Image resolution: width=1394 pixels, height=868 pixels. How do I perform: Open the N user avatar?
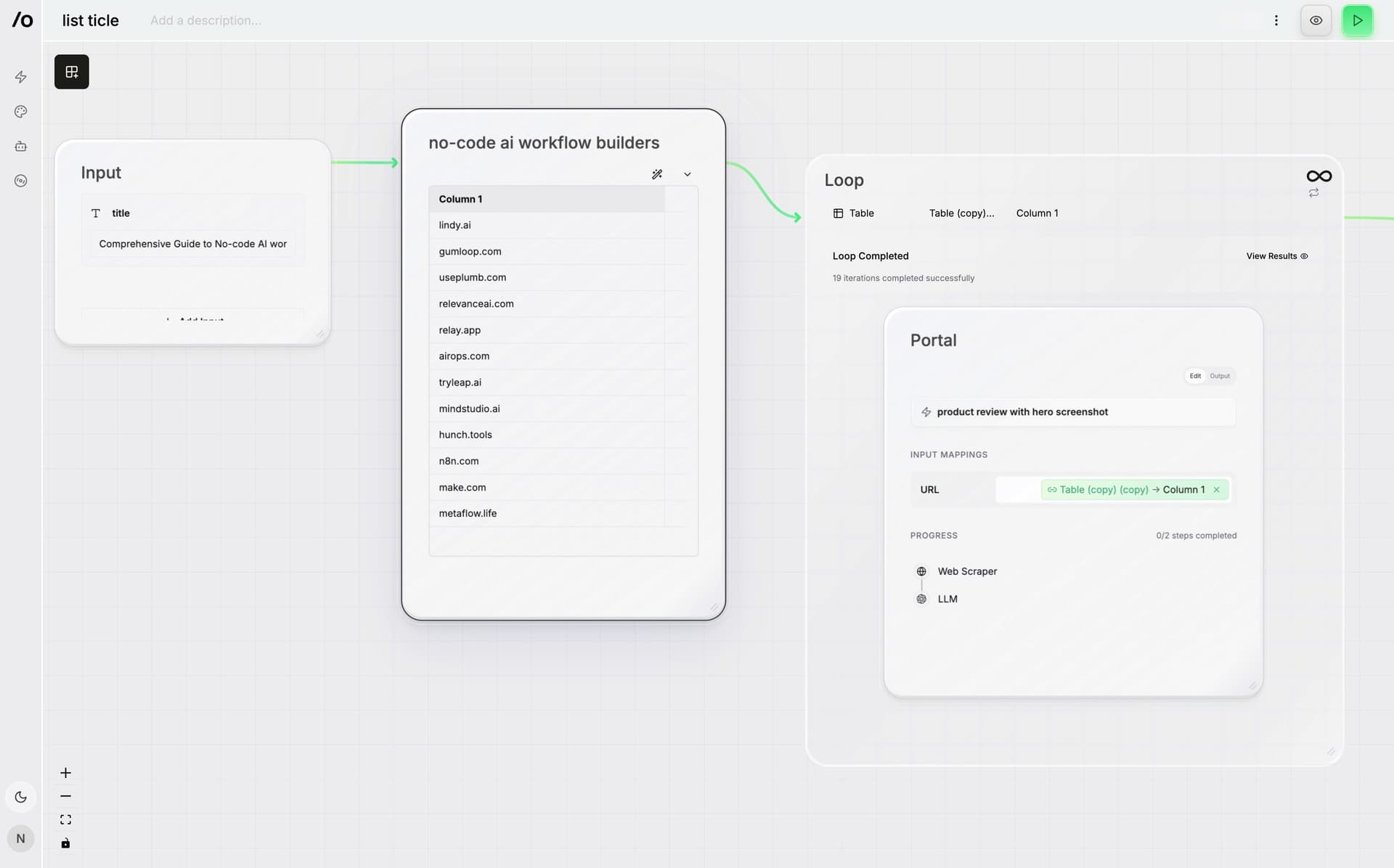click(20, 838)
